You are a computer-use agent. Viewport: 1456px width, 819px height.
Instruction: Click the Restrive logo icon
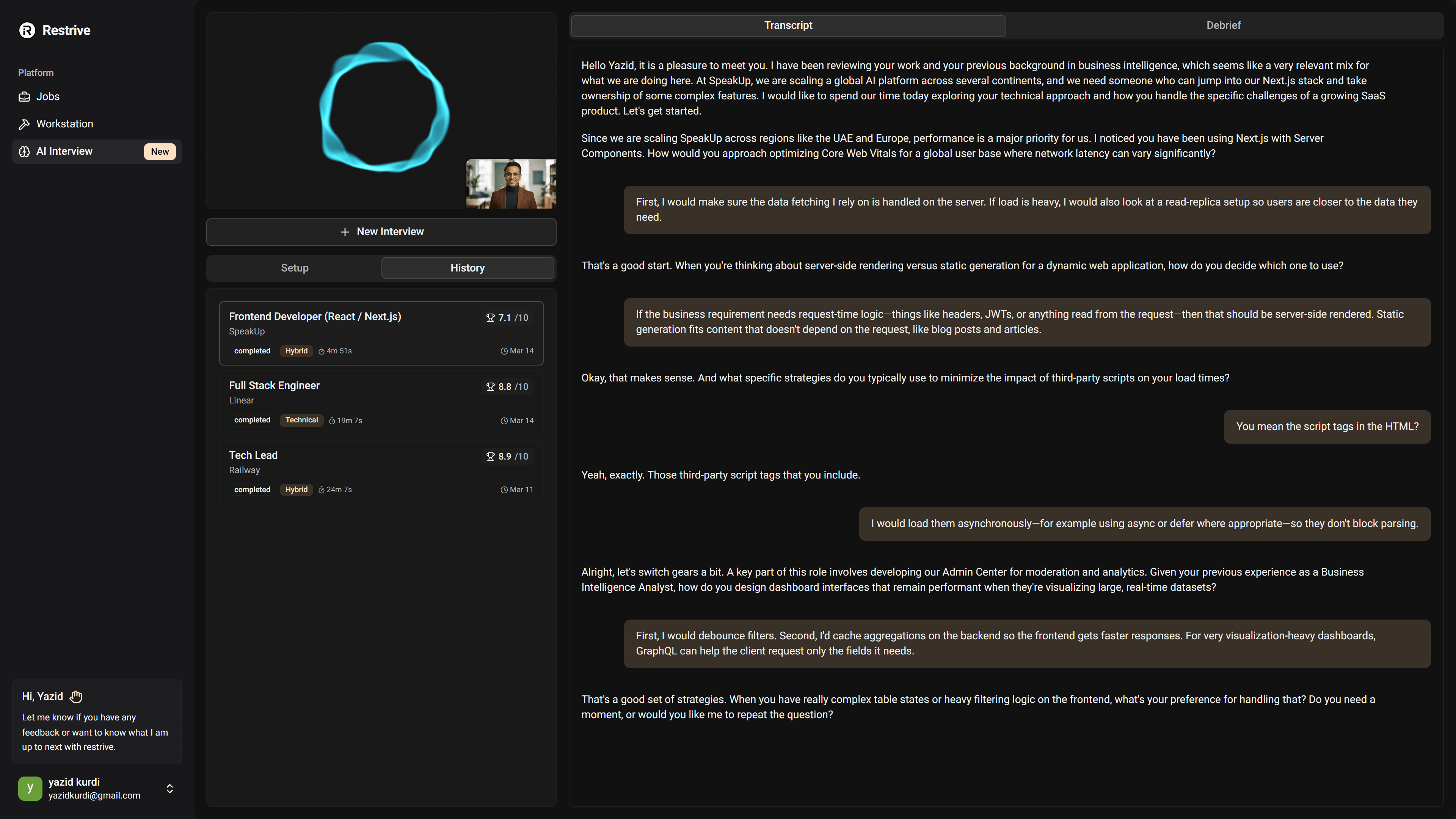click(x=26, y=30)
